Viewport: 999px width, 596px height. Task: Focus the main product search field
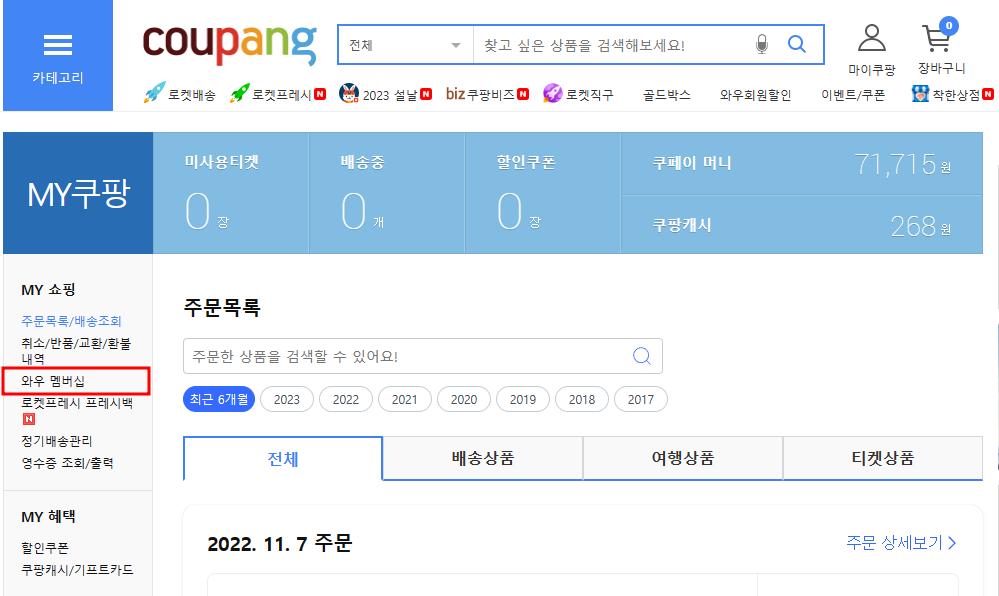(612, 45)
